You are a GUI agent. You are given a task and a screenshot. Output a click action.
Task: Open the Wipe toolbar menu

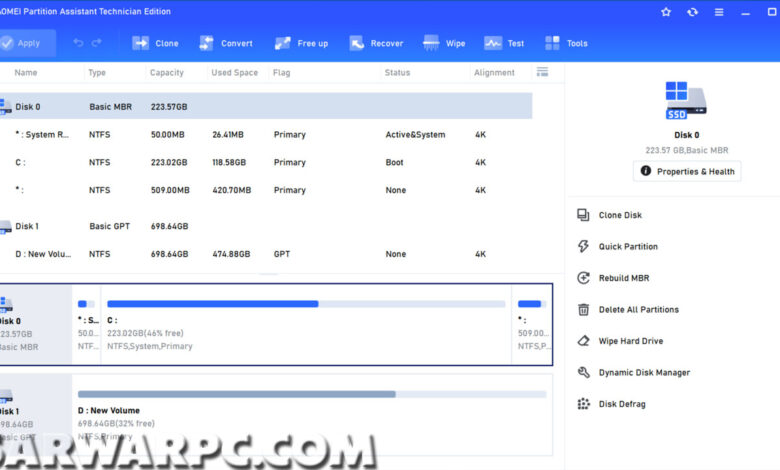pos(444,43)
